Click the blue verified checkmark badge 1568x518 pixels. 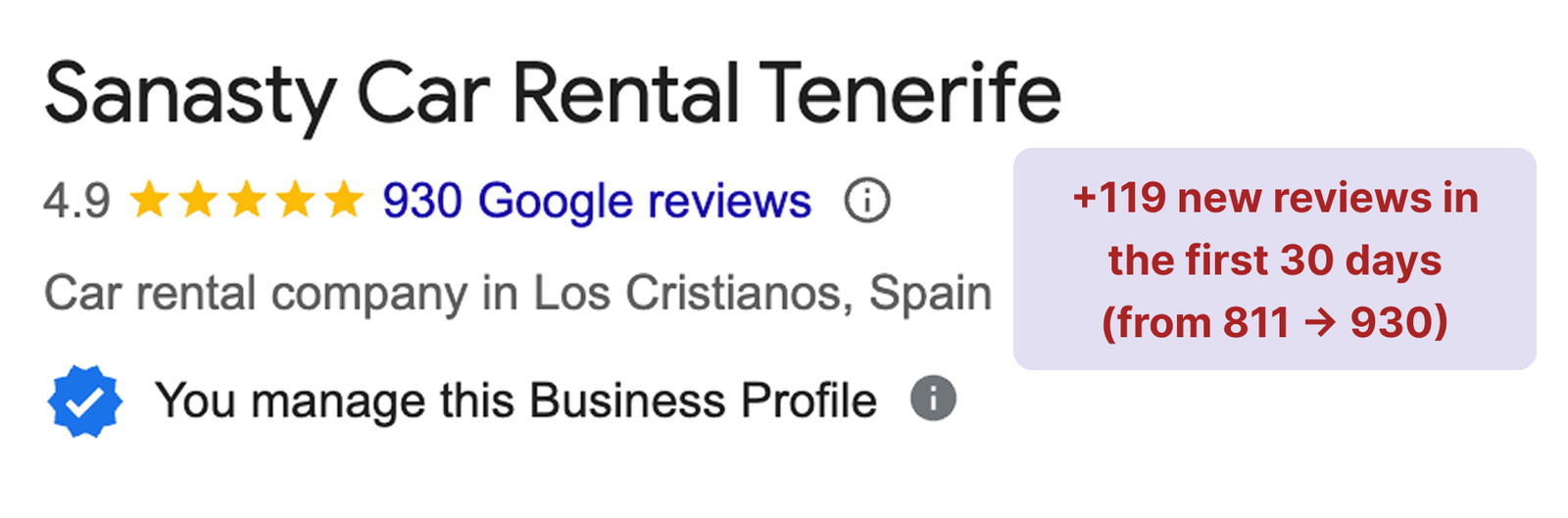85,400
